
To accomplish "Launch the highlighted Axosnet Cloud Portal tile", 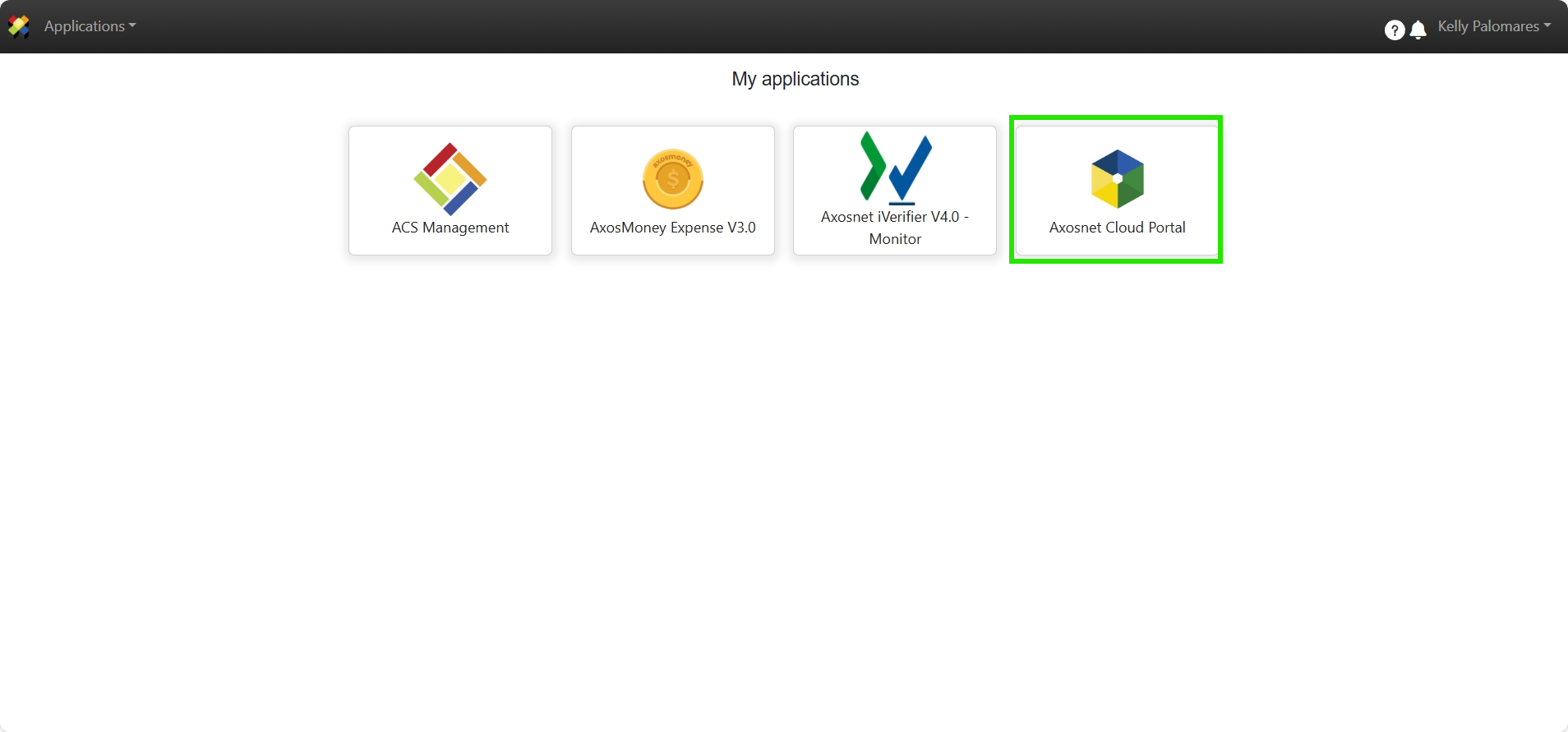I will pyautogui.click(x=1117, y=191).
